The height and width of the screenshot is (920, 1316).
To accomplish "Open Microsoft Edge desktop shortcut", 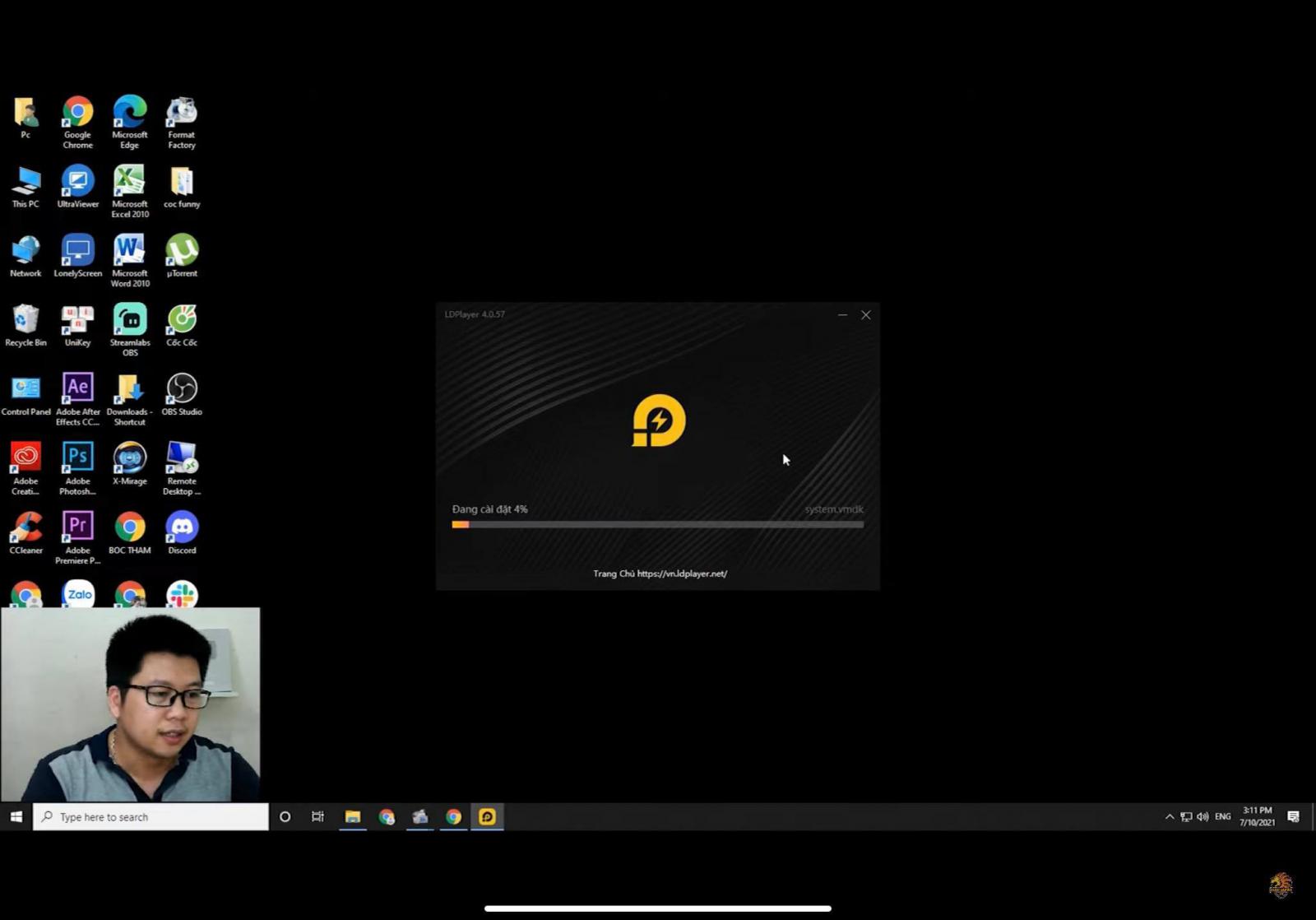I will point(130,123).
